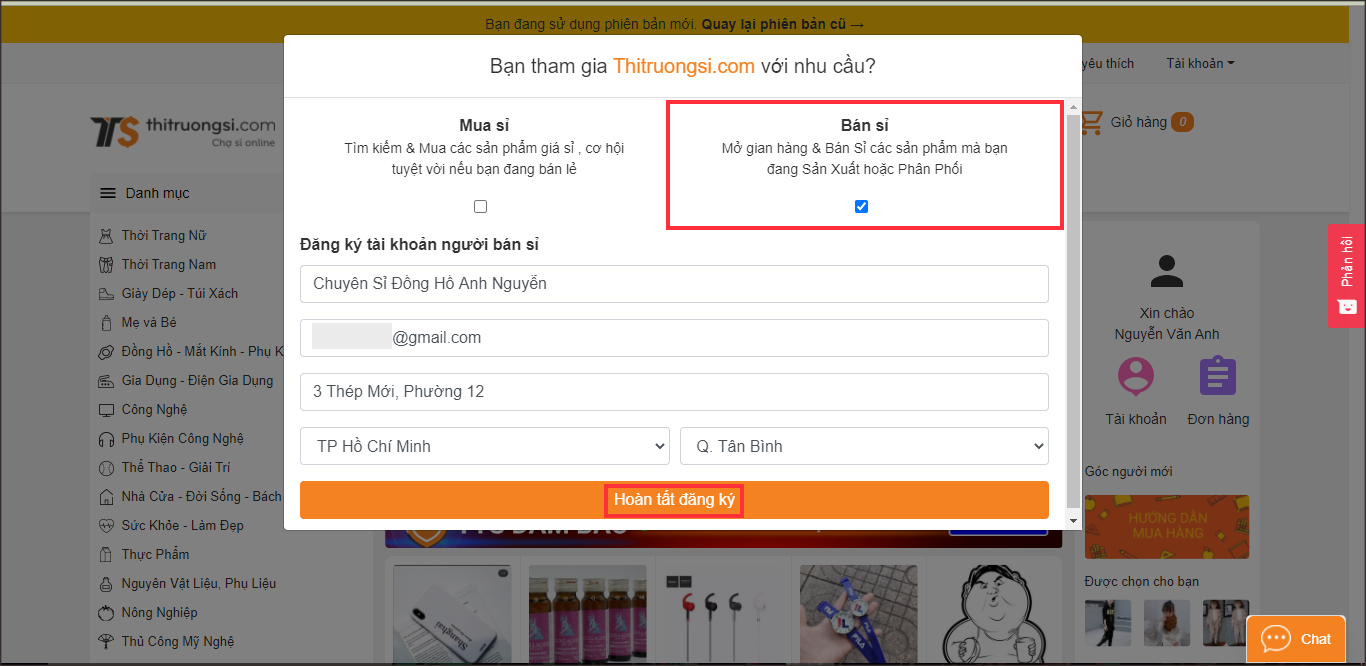1366x666 pixels.
Task: Edit the shop name input field
Action: 674,284
